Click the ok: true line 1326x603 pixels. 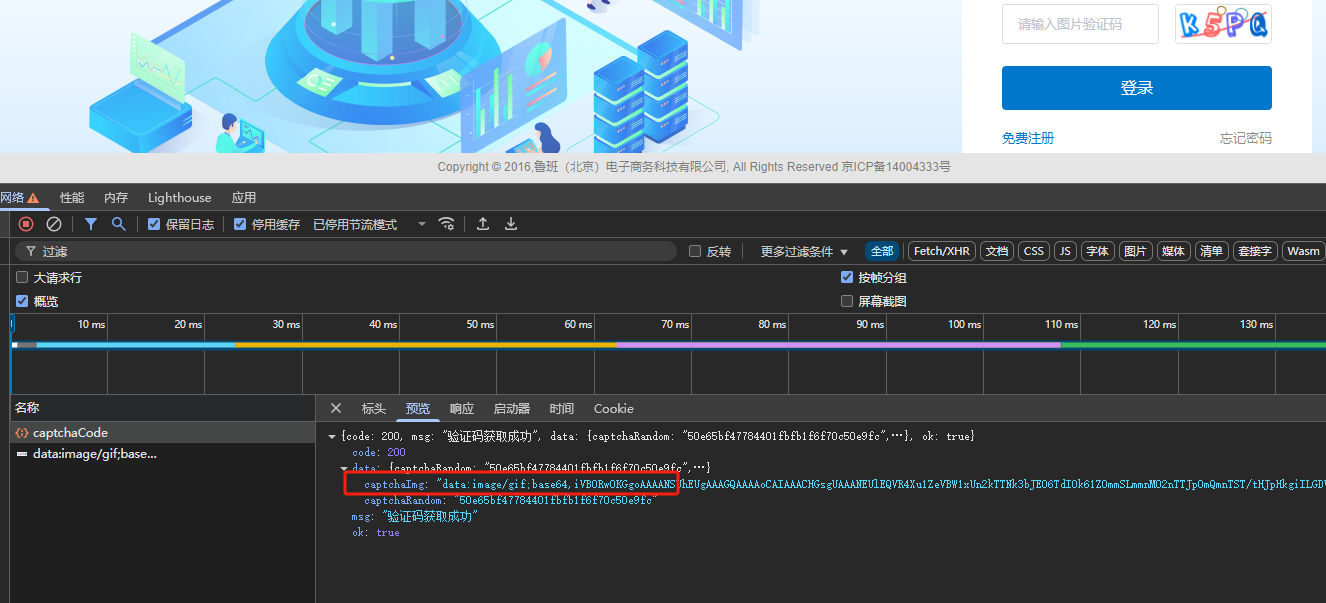(376, 532)
